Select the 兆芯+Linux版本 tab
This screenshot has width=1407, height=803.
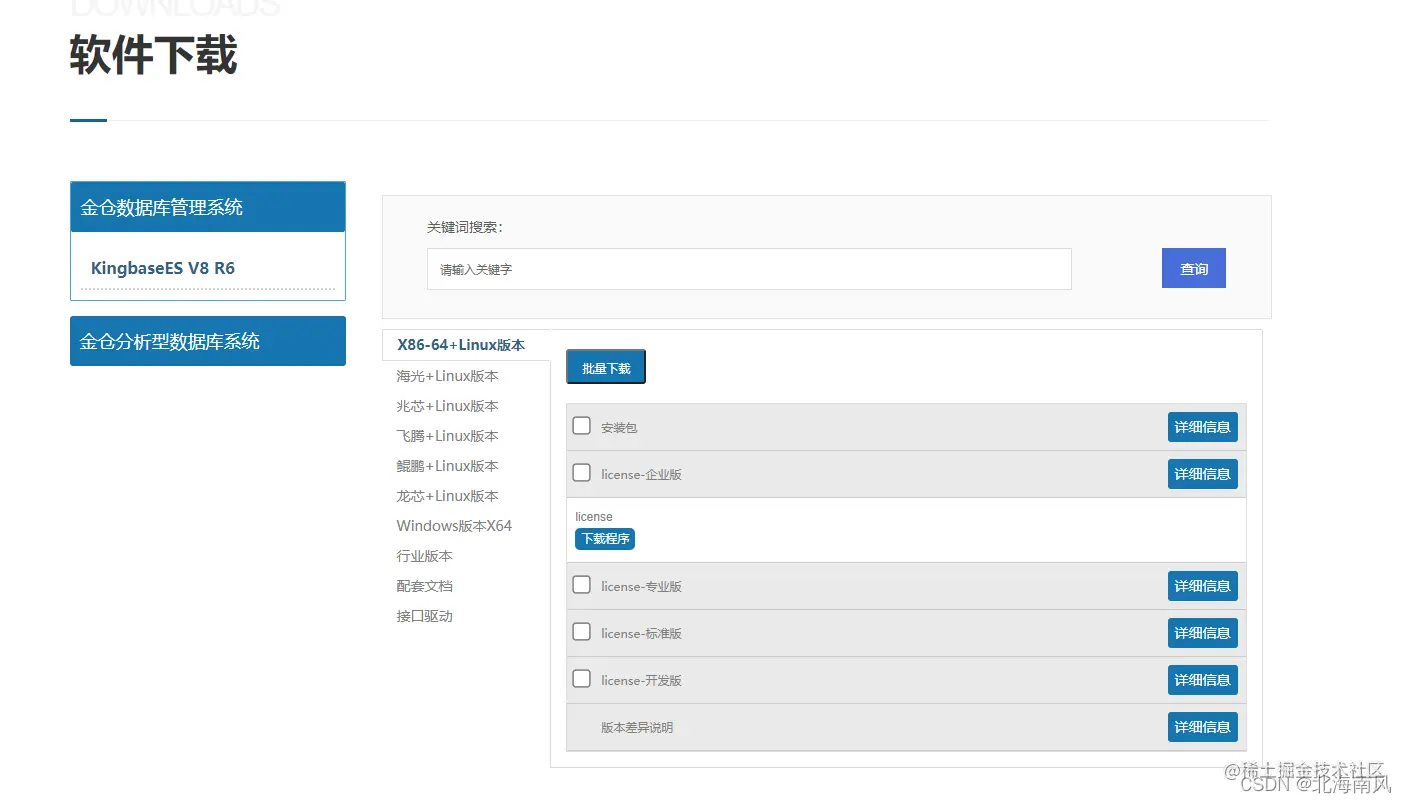click(x=447, y=406)
